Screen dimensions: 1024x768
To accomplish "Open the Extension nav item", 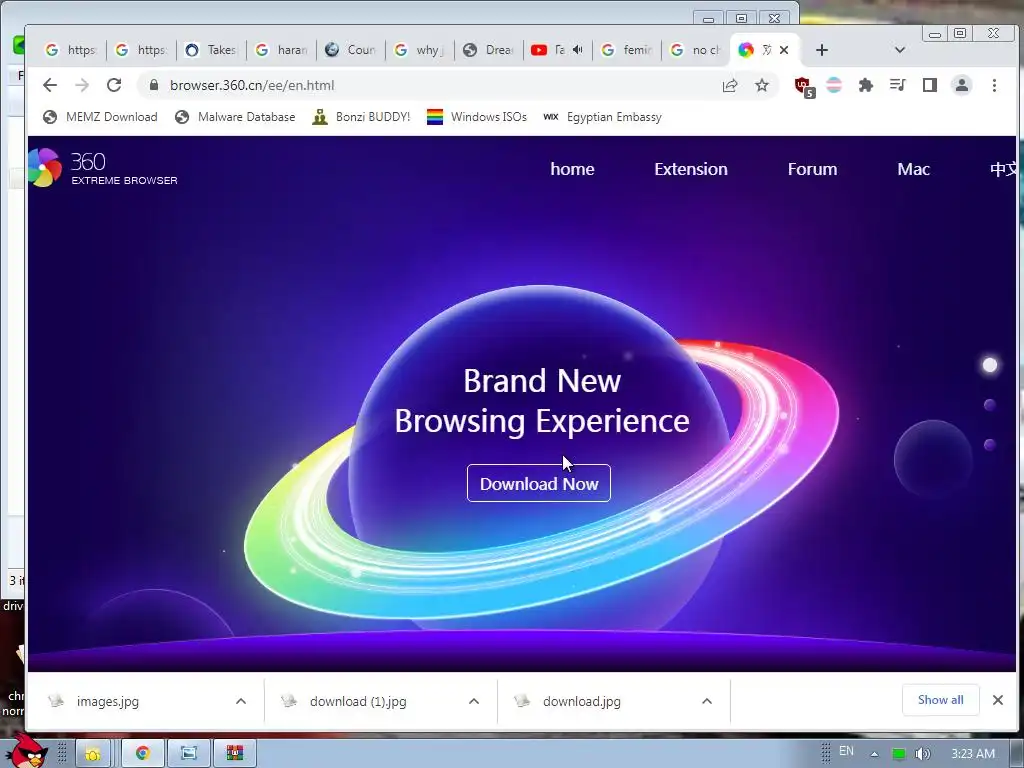I will (691, 169).
